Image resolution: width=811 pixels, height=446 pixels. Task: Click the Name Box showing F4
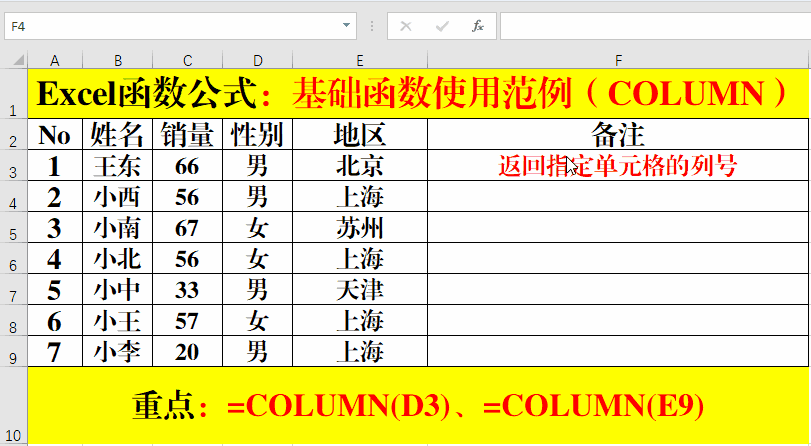[180, 26]
